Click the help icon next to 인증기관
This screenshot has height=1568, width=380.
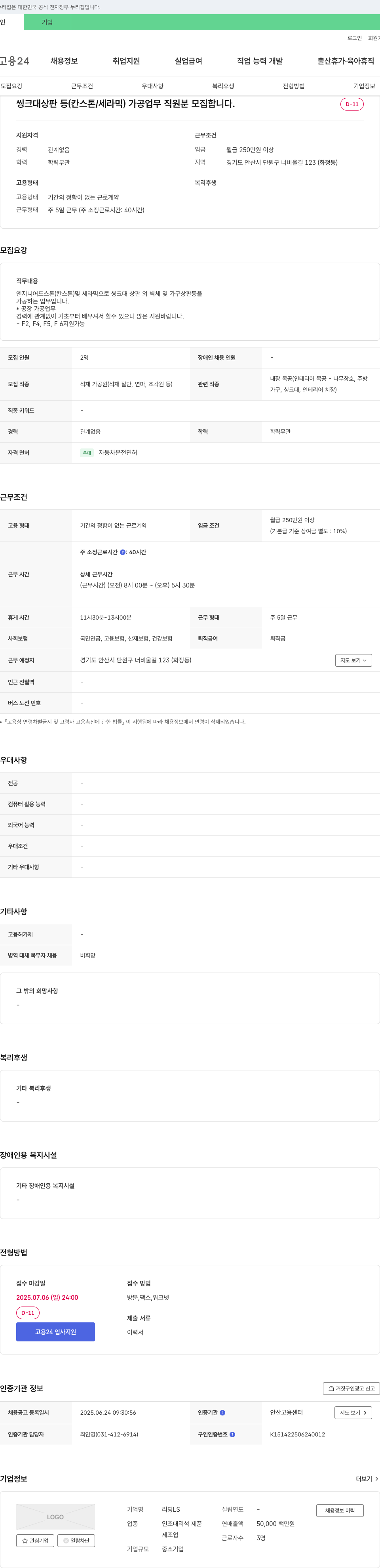[x=222, y=1412]
